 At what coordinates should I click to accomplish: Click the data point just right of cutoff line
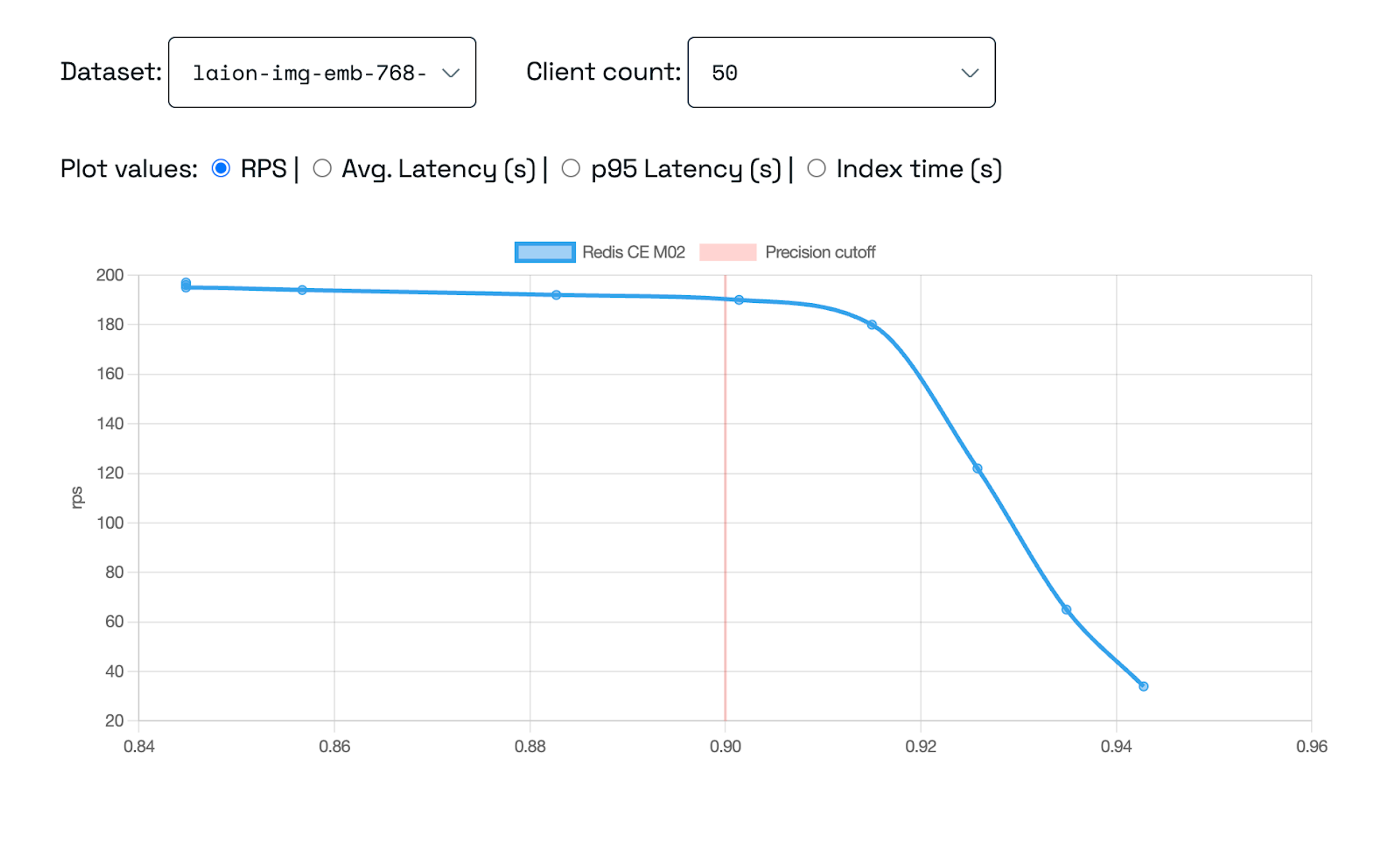(x=739, y=300)
